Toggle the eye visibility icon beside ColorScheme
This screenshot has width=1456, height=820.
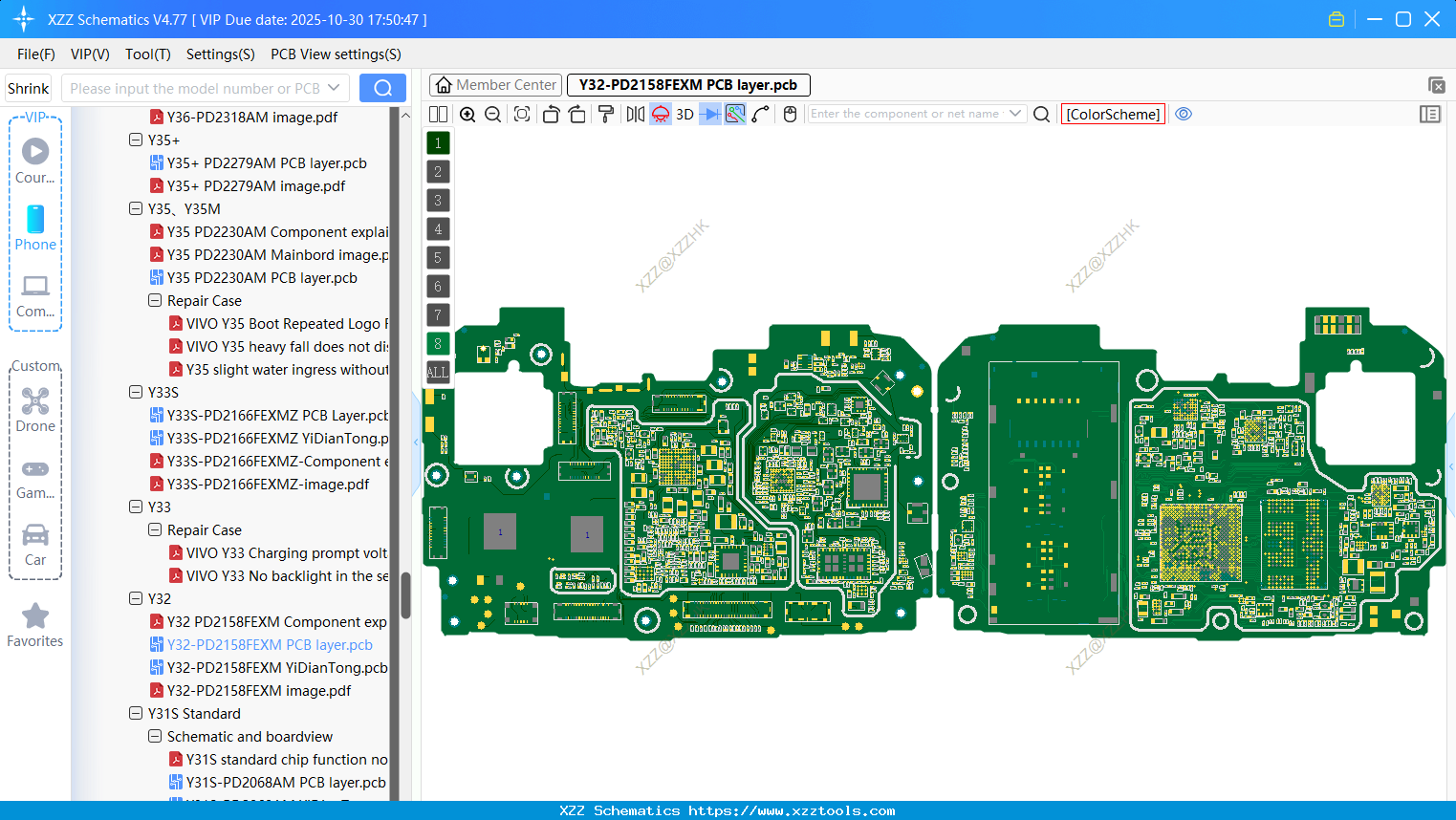point(1184,114)
